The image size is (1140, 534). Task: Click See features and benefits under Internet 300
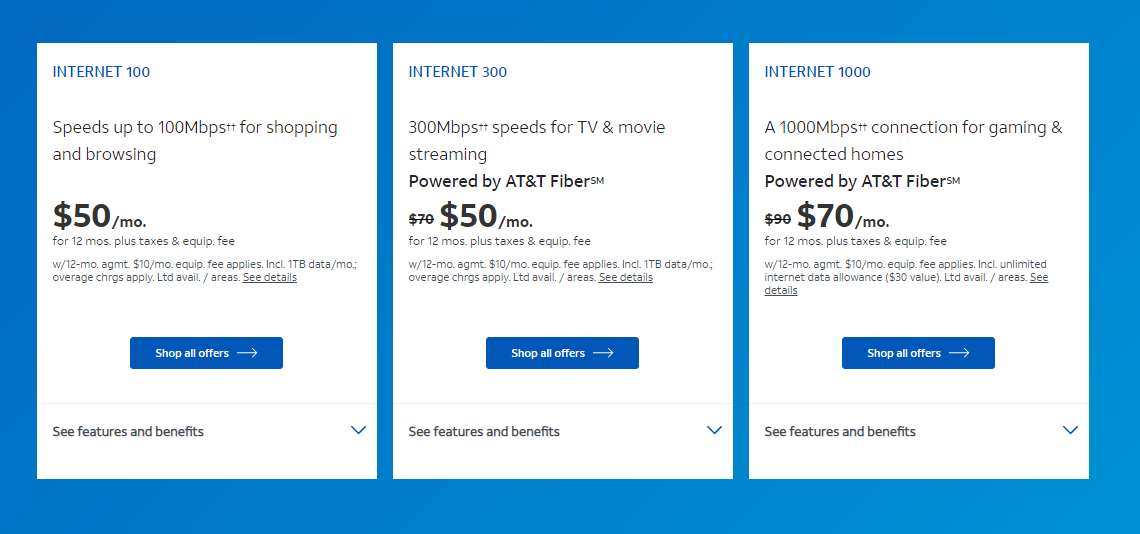tap(484, 432)
